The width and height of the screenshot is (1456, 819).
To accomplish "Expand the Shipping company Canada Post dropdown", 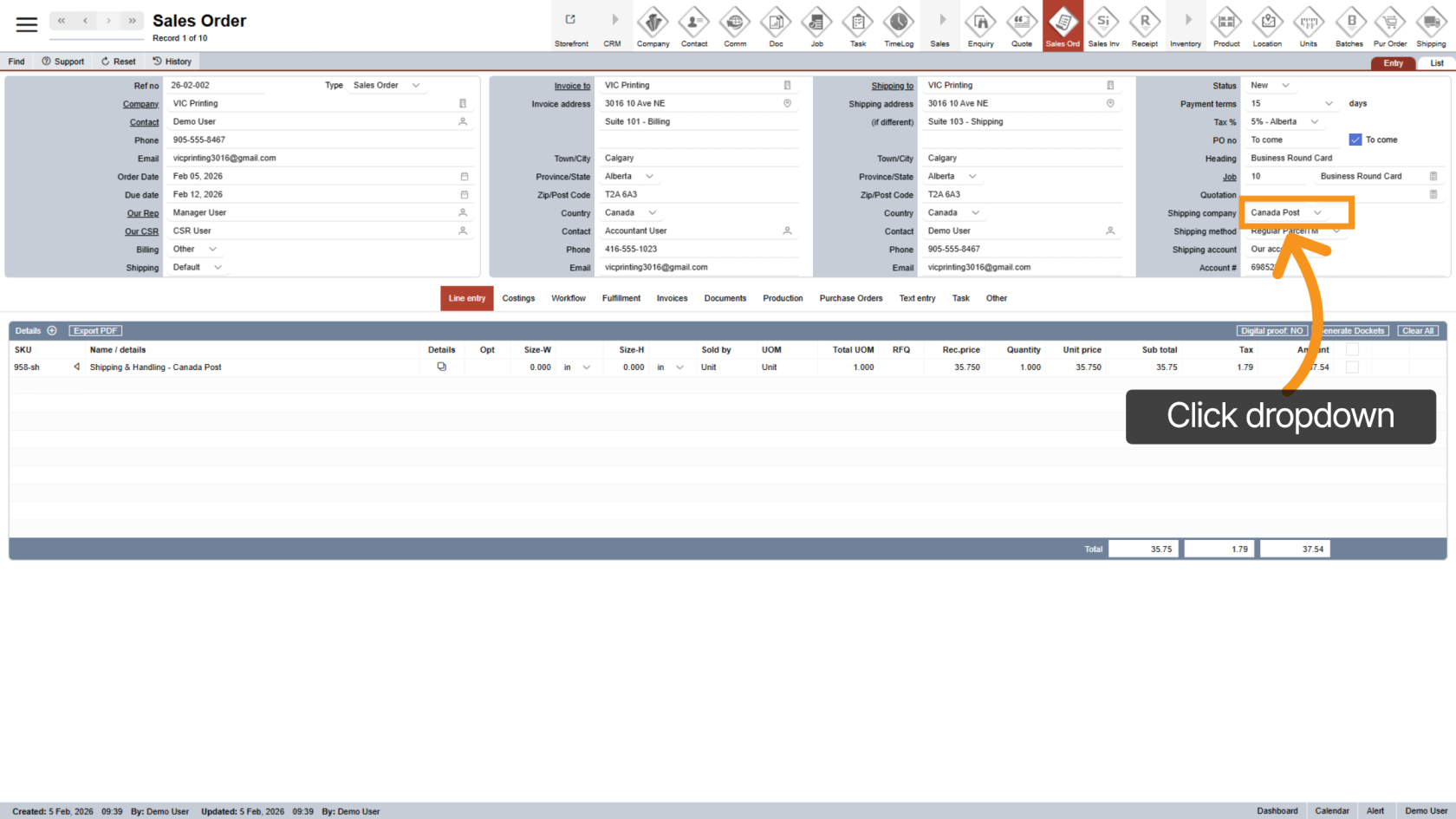I will point(1317,213).
